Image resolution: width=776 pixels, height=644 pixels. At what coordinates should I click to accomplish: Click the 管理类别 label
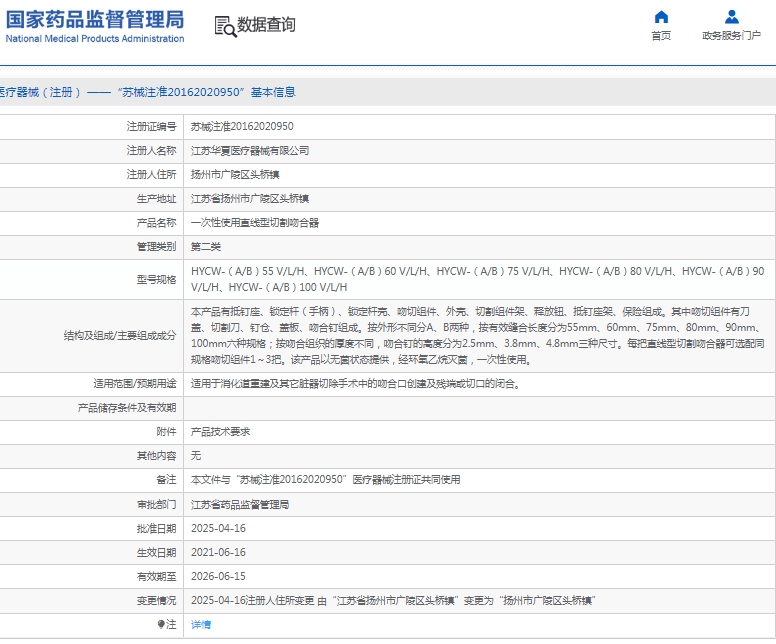point(156,247)
